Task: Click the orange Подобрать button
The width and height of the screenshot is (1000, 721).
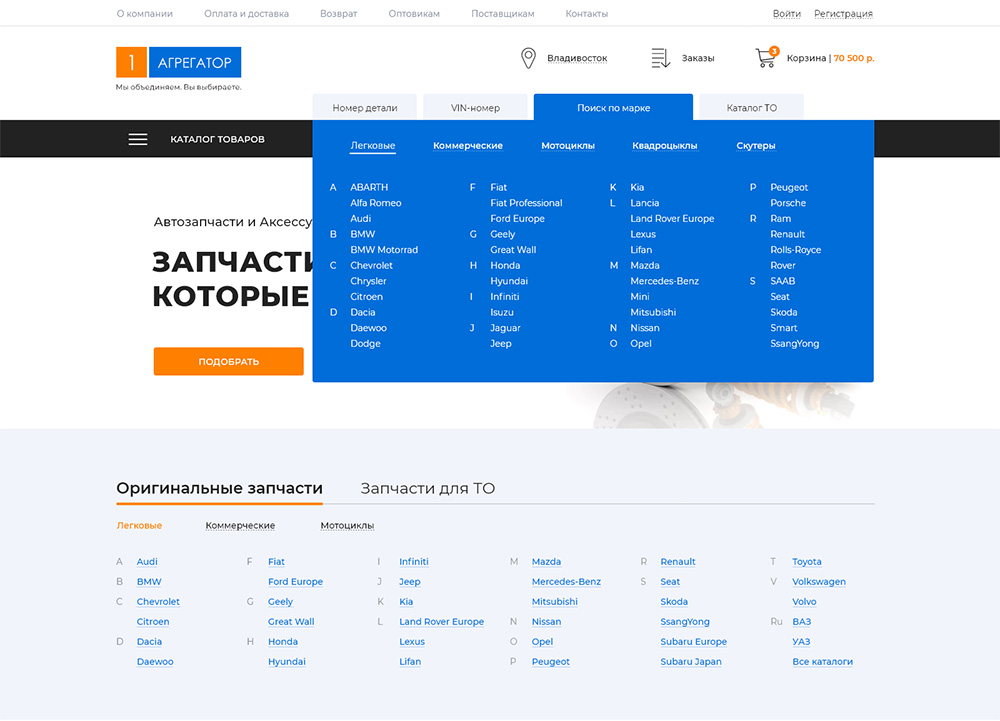Action: (228, 361)
